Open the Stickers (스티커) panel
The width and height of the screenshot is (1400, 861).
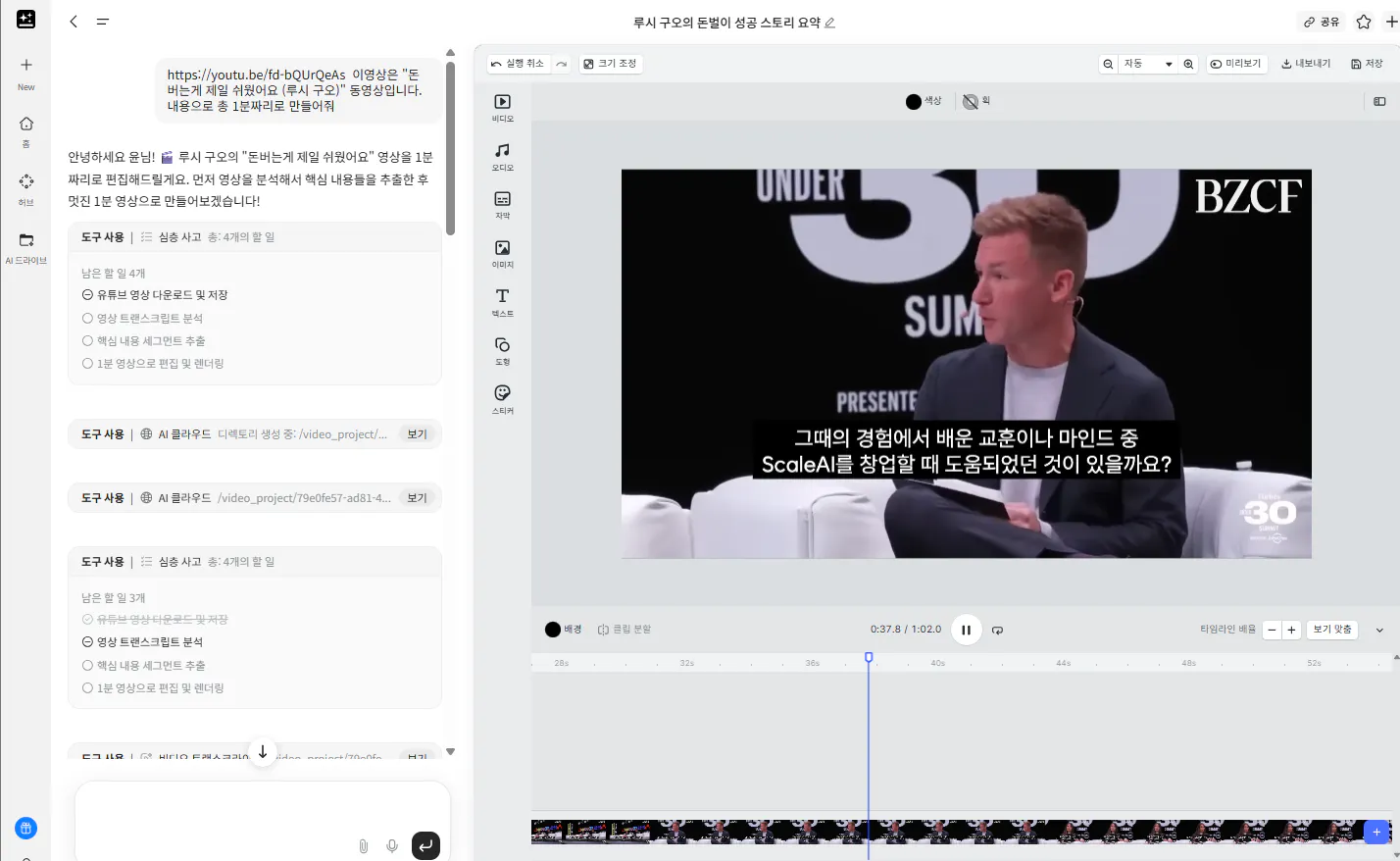[x=502, y=399]
